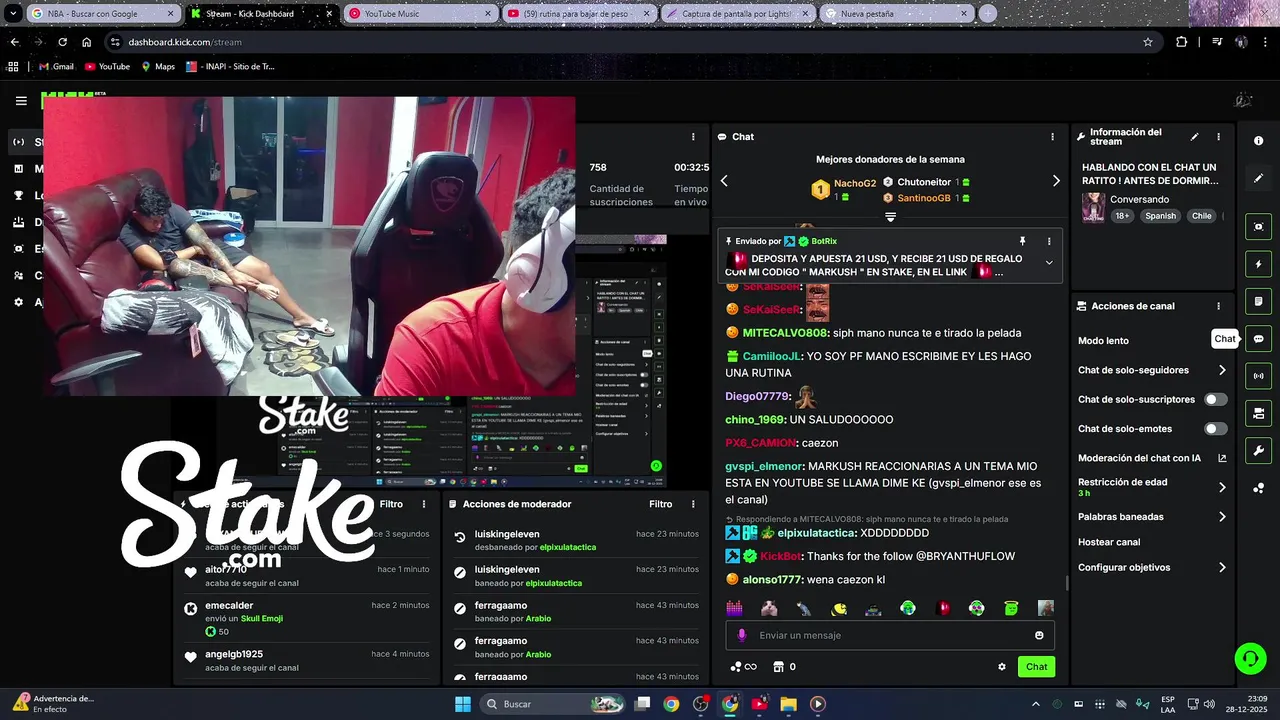1280x720 pixels.
Task: Click Modo lento option
Action: [1103, 341]
